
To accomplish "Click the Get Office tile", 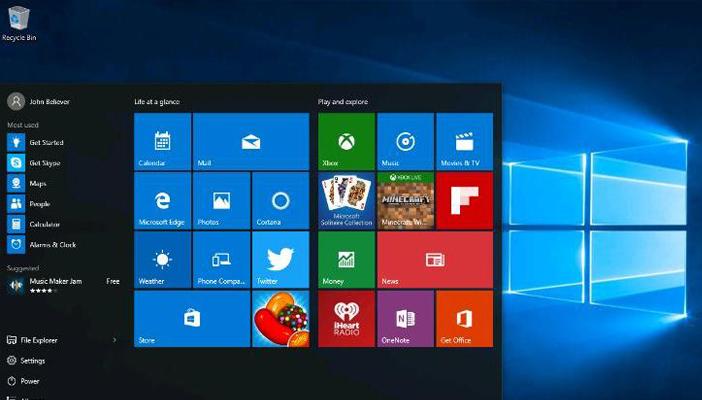I will coord(464,318).
